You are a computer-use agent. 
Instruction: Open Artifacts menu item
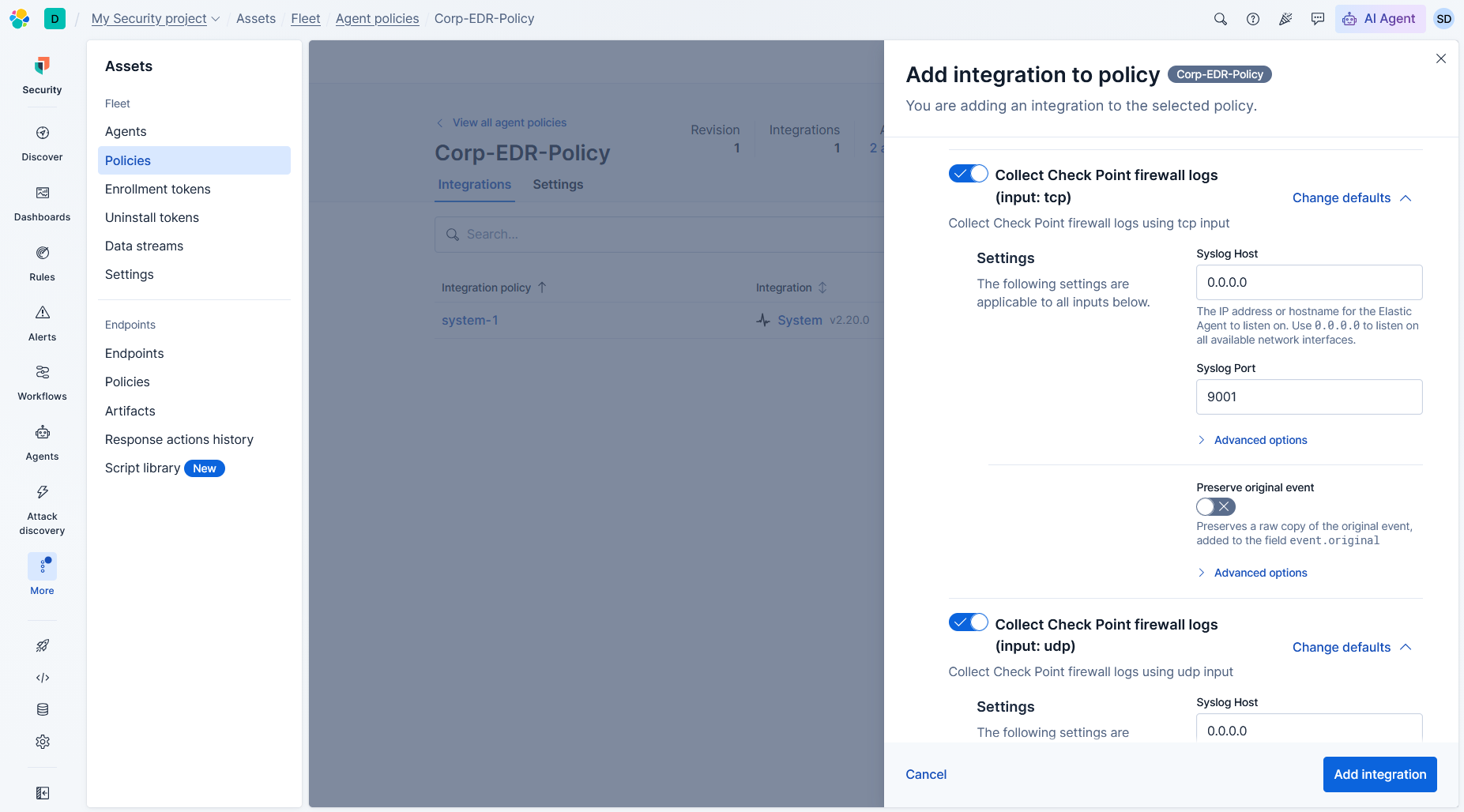[x=130, y=411]
